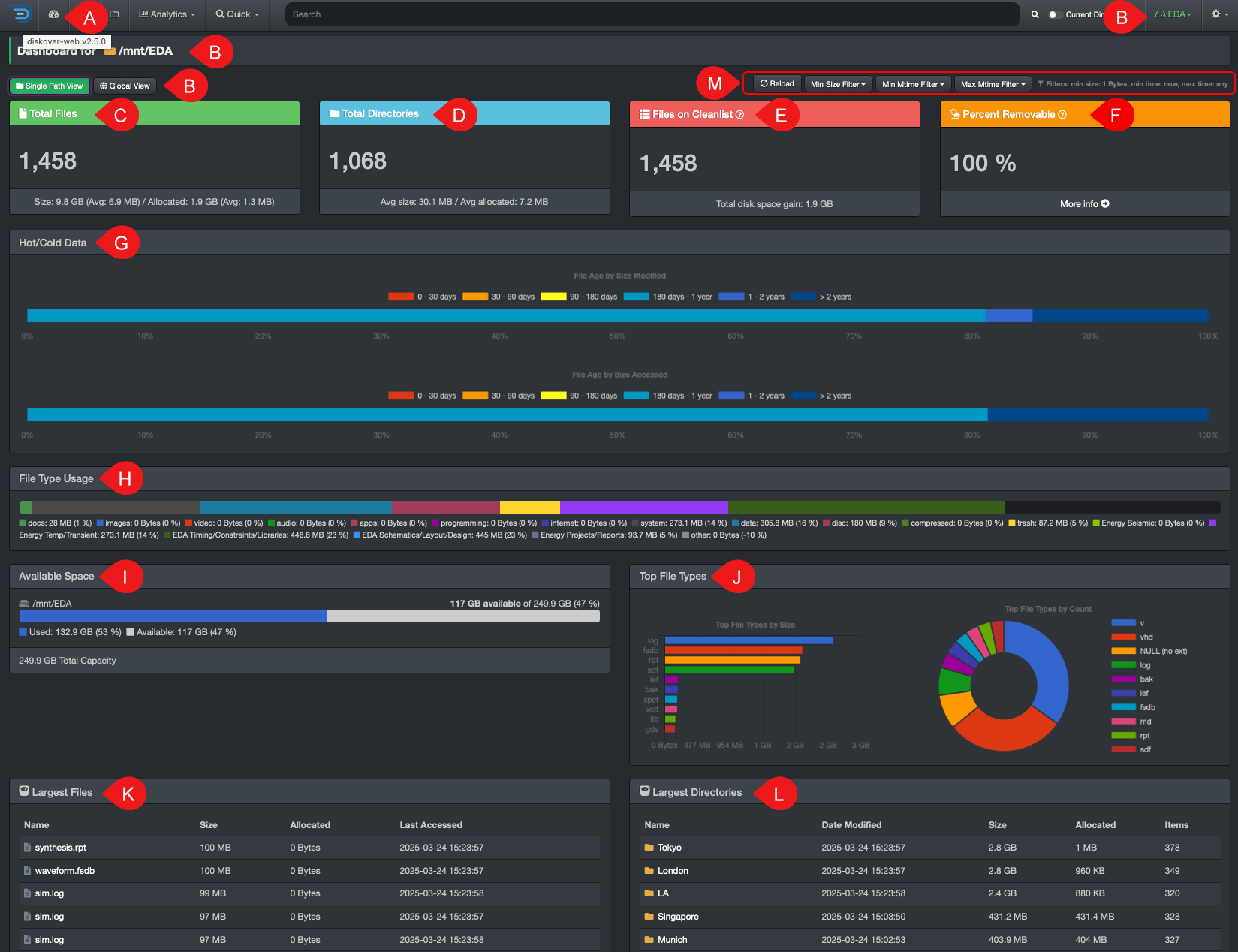Open the synthesis.rpt file name link

60,848
